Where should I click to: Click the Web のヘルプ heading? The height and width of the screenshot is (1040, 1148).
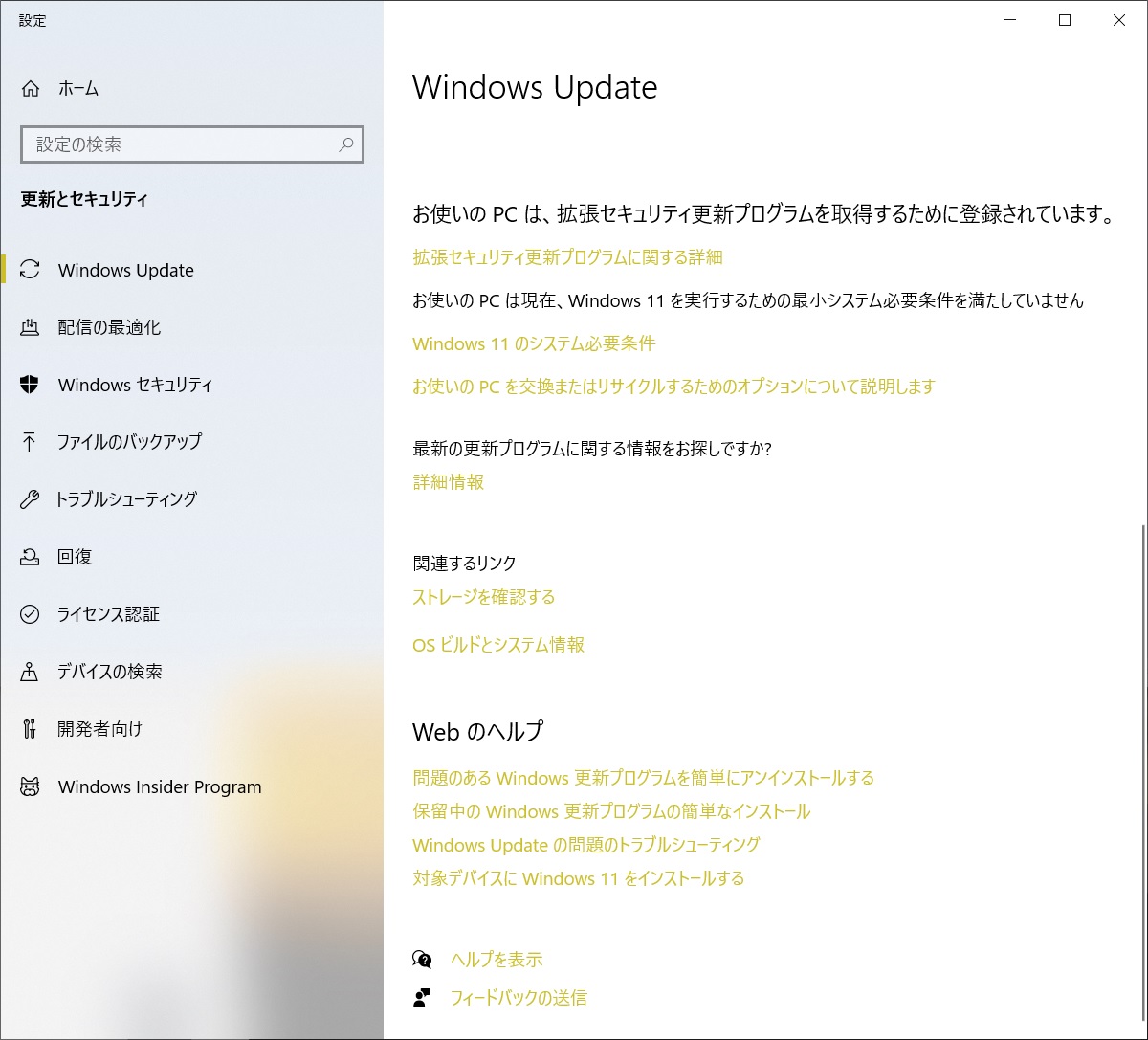[x=477, y=732]
